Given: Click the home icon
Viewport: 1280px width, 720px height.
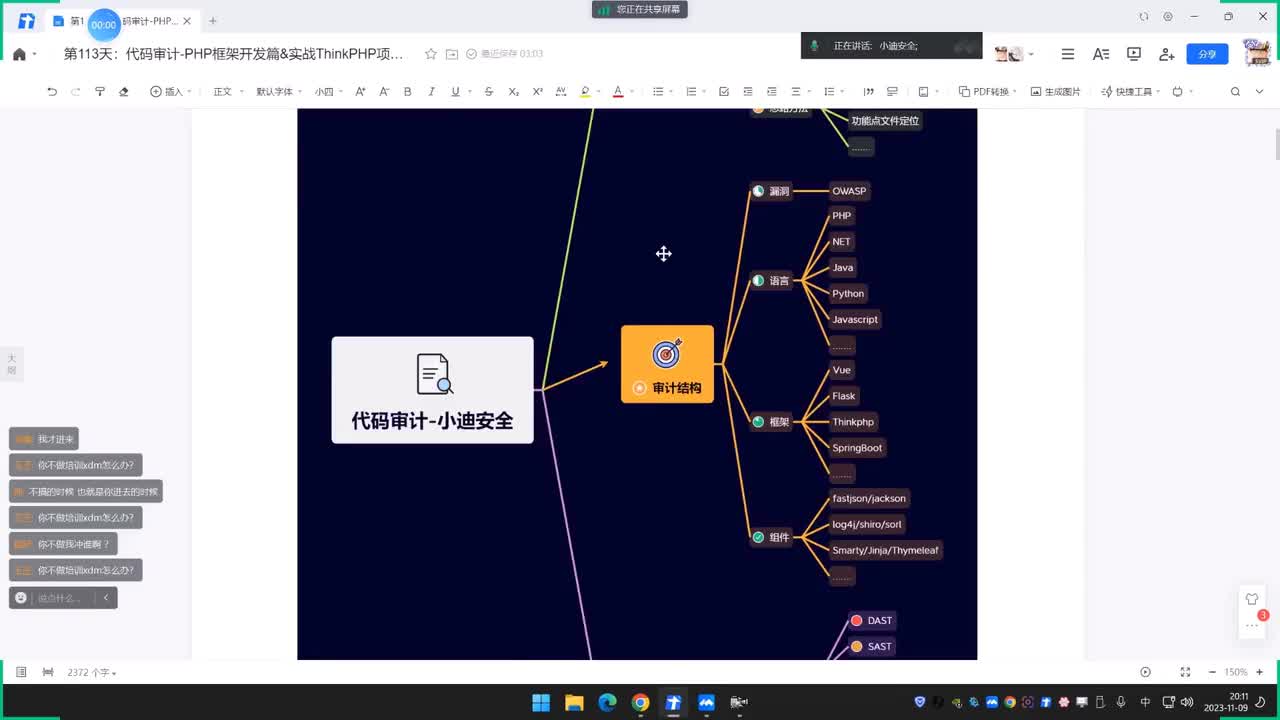Looking at the screenshot, I should (19, 54).
